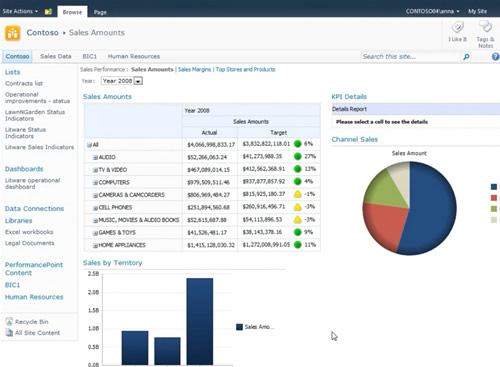Click green indicator in the All row

click(298, 144)
